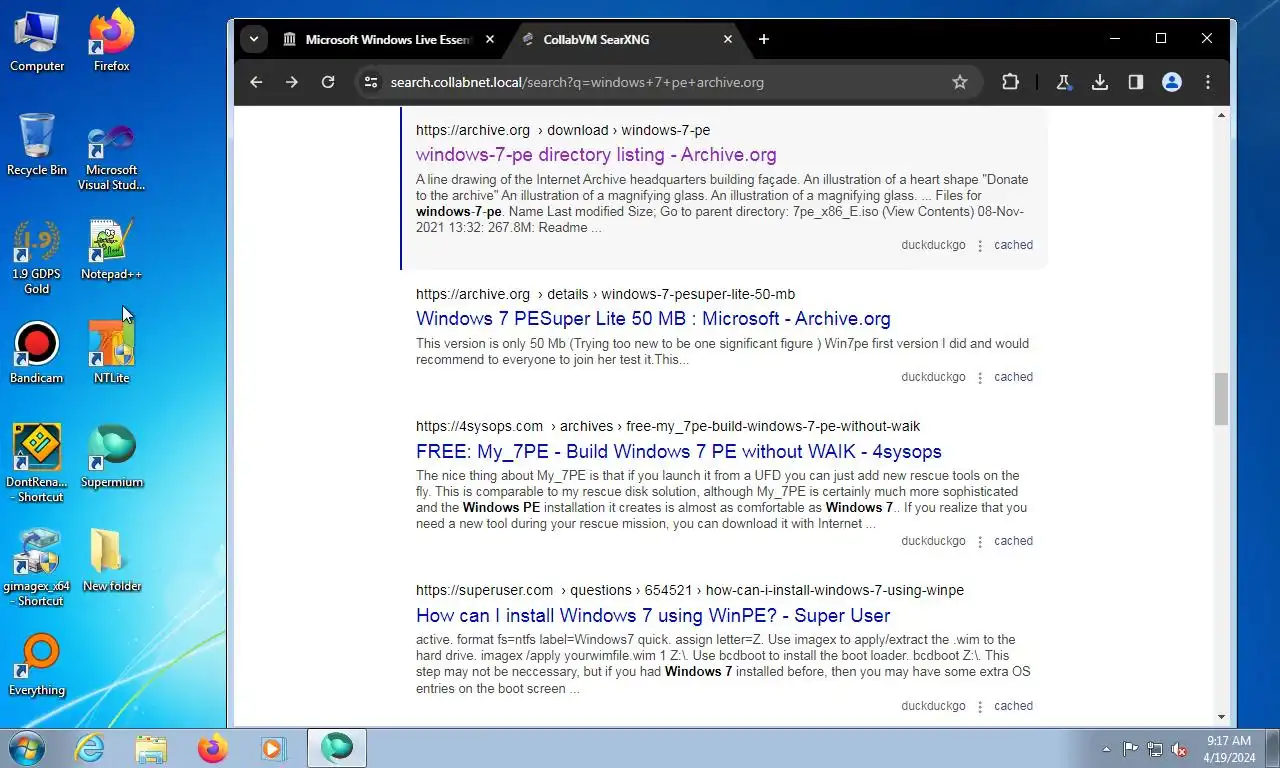This screenshot has width=1280, height=768.
Task: Switch to Microsoft Windows Live Essentials tab
Action: [x=376, y=39]
